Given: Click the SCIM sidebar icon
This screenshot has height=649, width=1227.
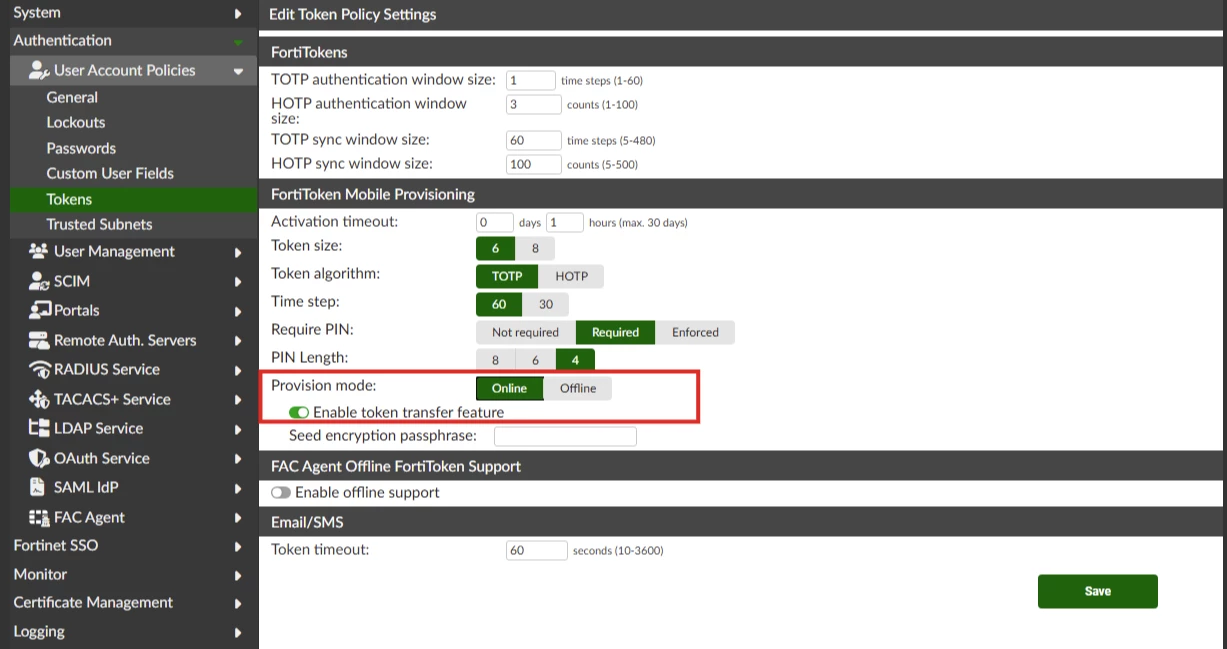Looking at the screenshot, I should [x=38, y=282].
